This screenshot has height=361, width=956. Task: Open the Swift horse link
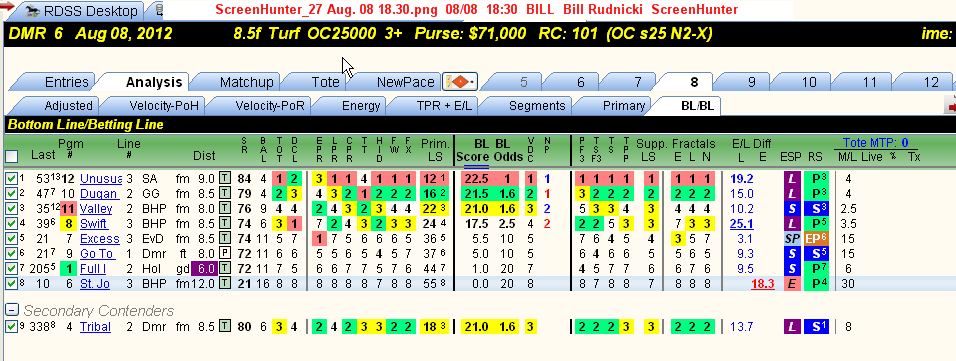tap(94, 224)
